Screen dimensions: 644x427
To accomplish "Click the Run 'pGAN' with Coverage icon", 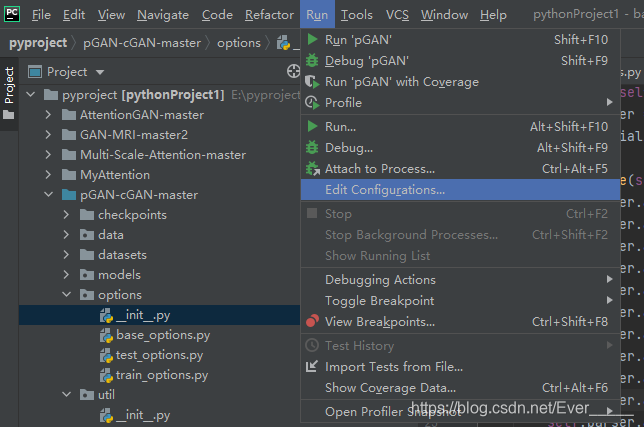I will click(x=312, y=82).
